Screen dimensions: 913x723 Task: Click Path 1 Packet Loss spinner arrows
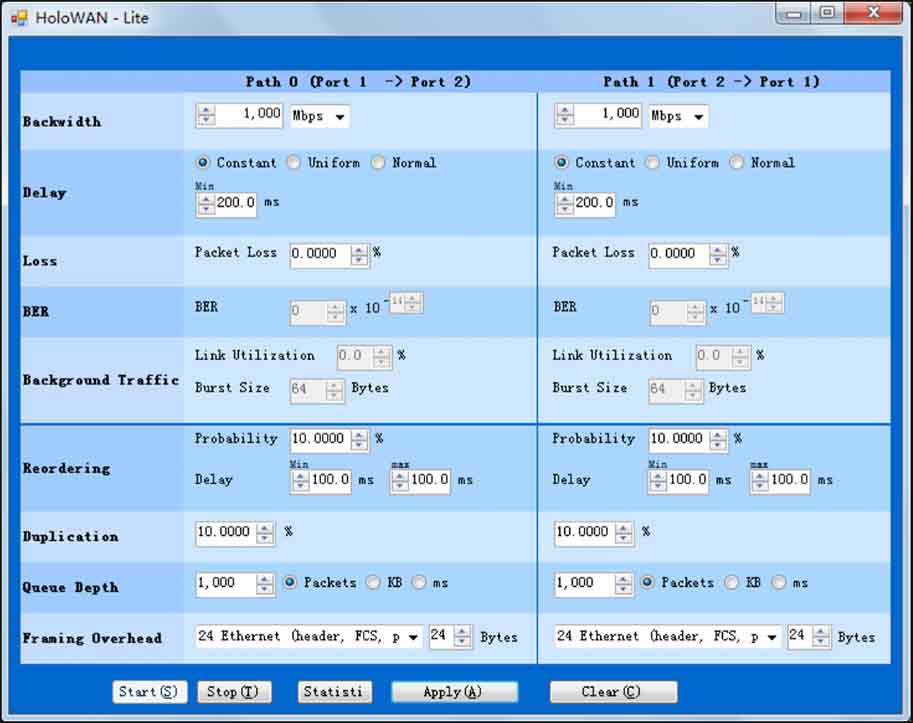718,255
